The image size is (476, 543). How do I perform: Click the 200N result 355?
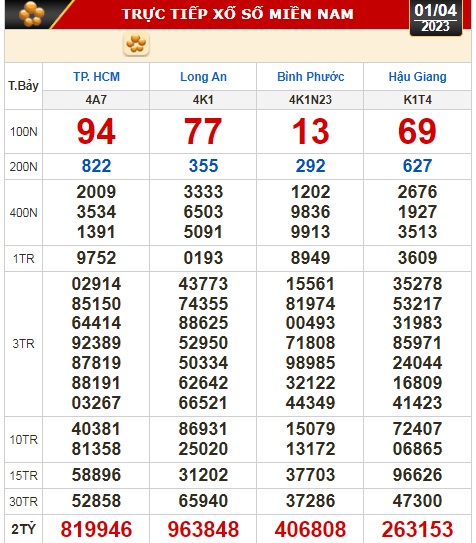point(203,166)
